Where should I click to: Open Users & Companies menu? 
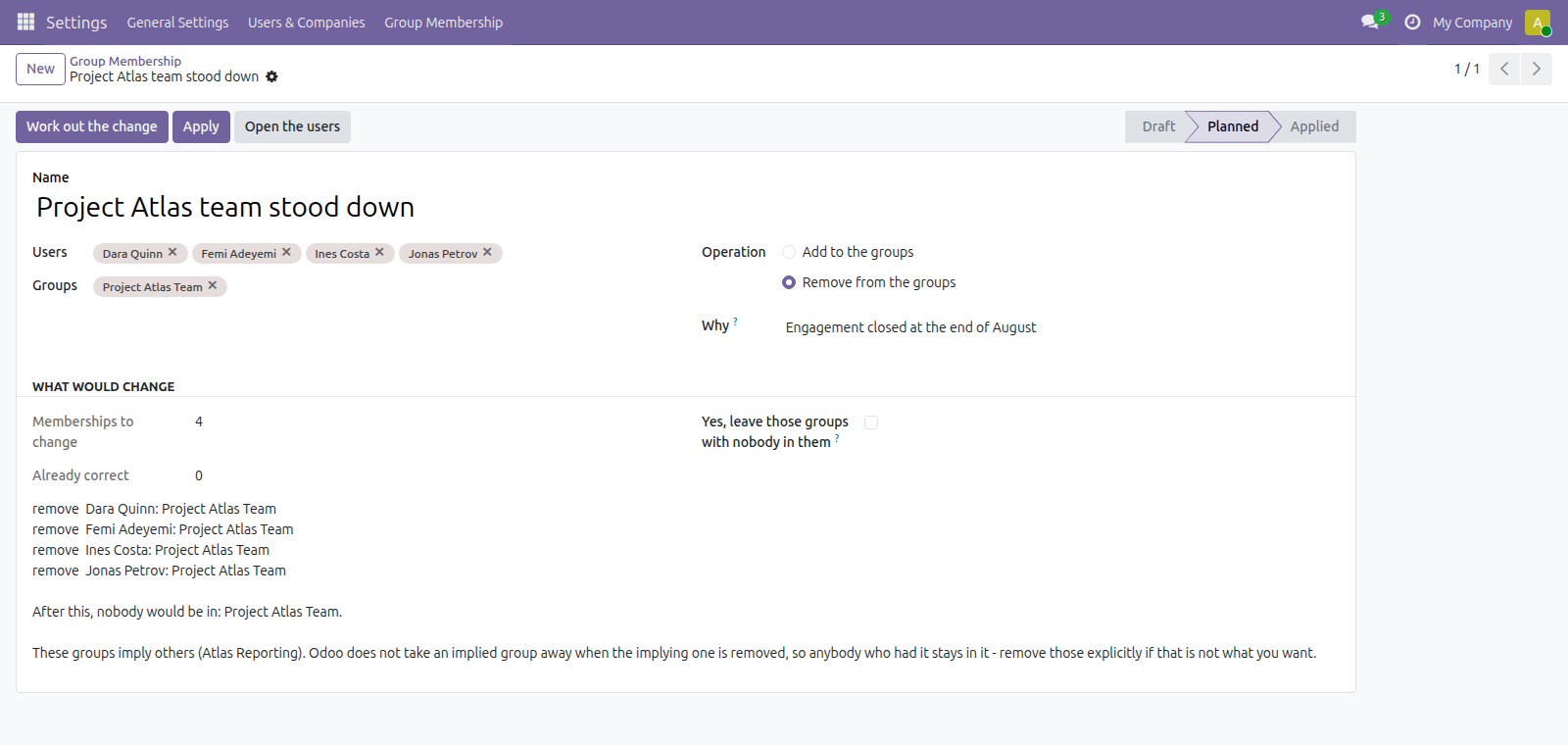coord(306,23)
